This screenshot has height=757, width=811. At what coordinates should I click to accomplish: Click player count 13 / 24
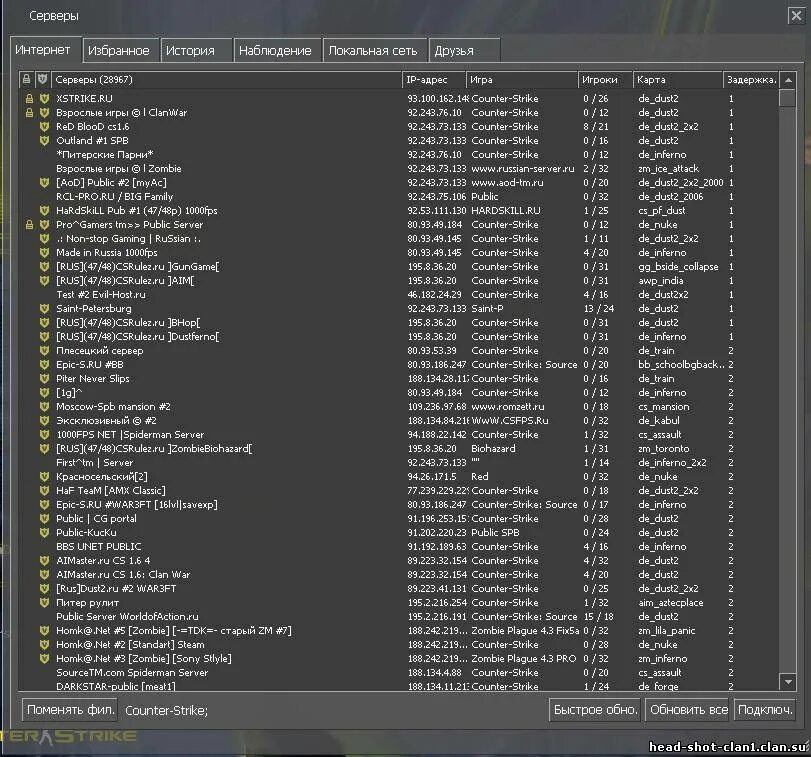click(x=598, y=308)
